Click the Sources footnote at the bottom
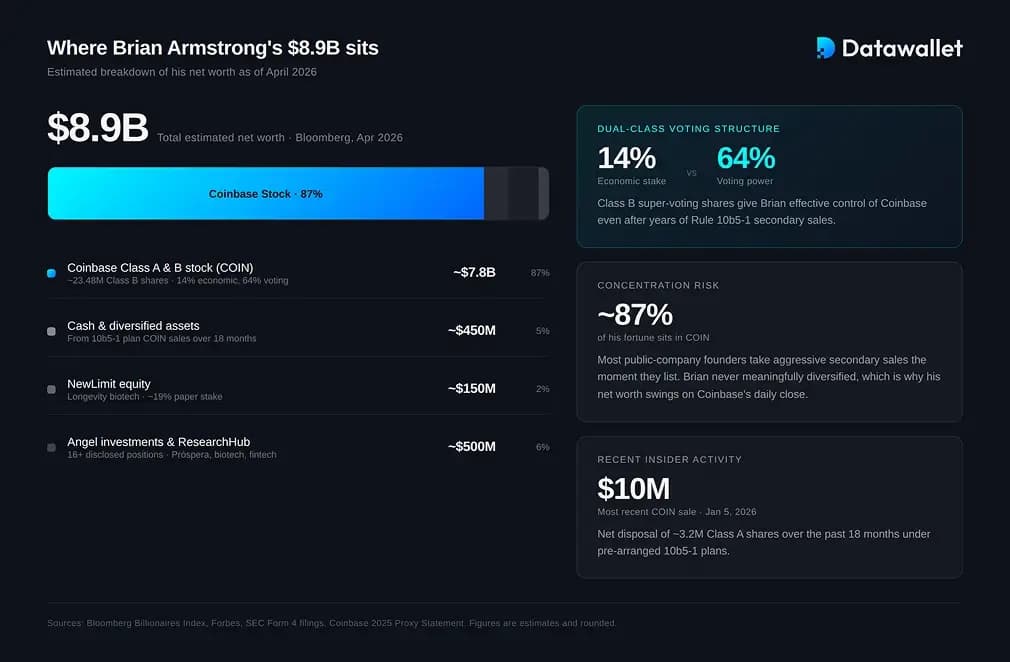 332,623
